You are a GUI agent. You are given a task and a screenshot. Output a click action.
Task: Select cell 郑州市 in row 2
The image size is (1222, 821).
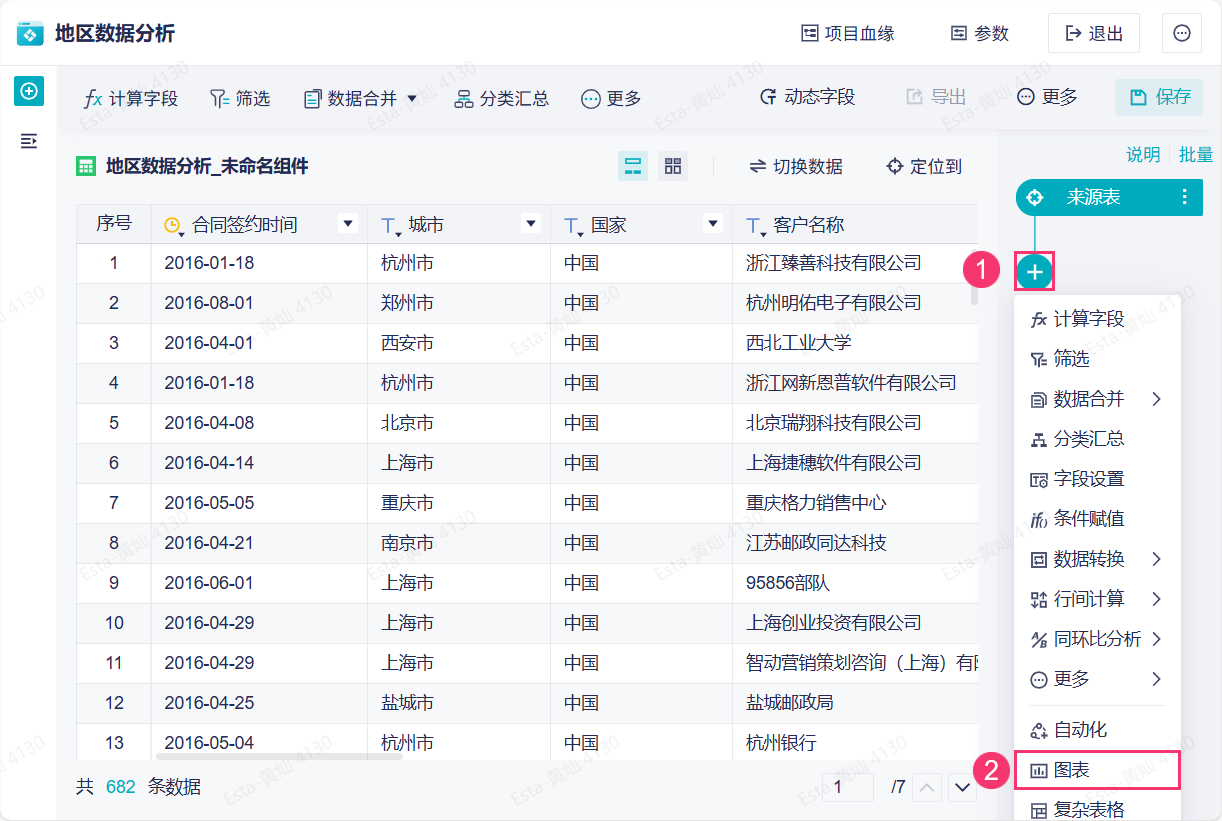[459, 303]
